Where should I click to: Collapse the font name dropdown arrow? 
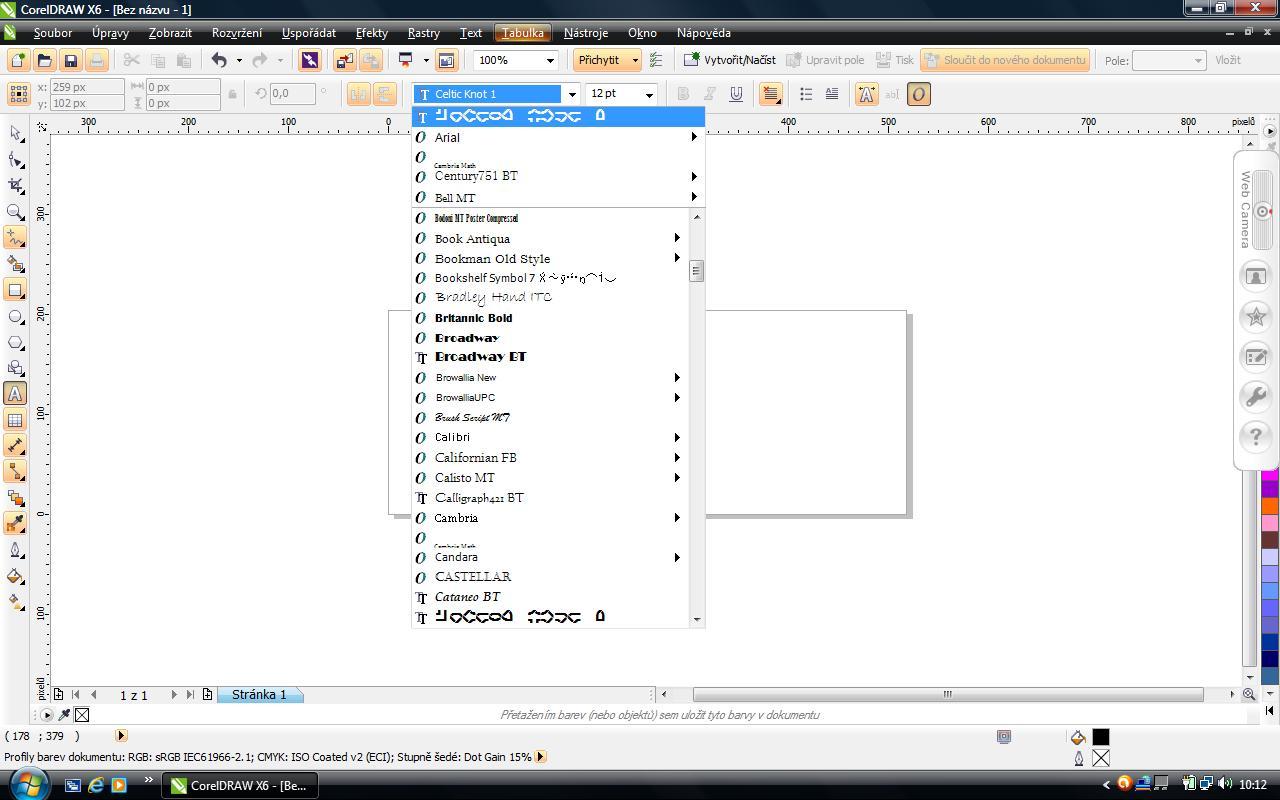pos(572,94)
